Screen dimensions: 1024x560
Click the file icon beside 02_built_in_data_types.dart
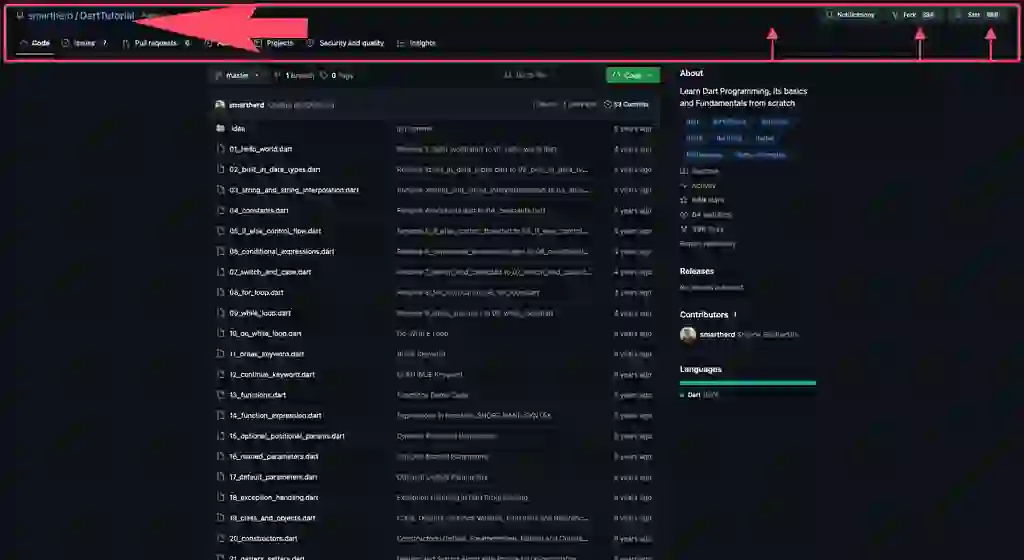pyautogui.click(x=221, y=170)
